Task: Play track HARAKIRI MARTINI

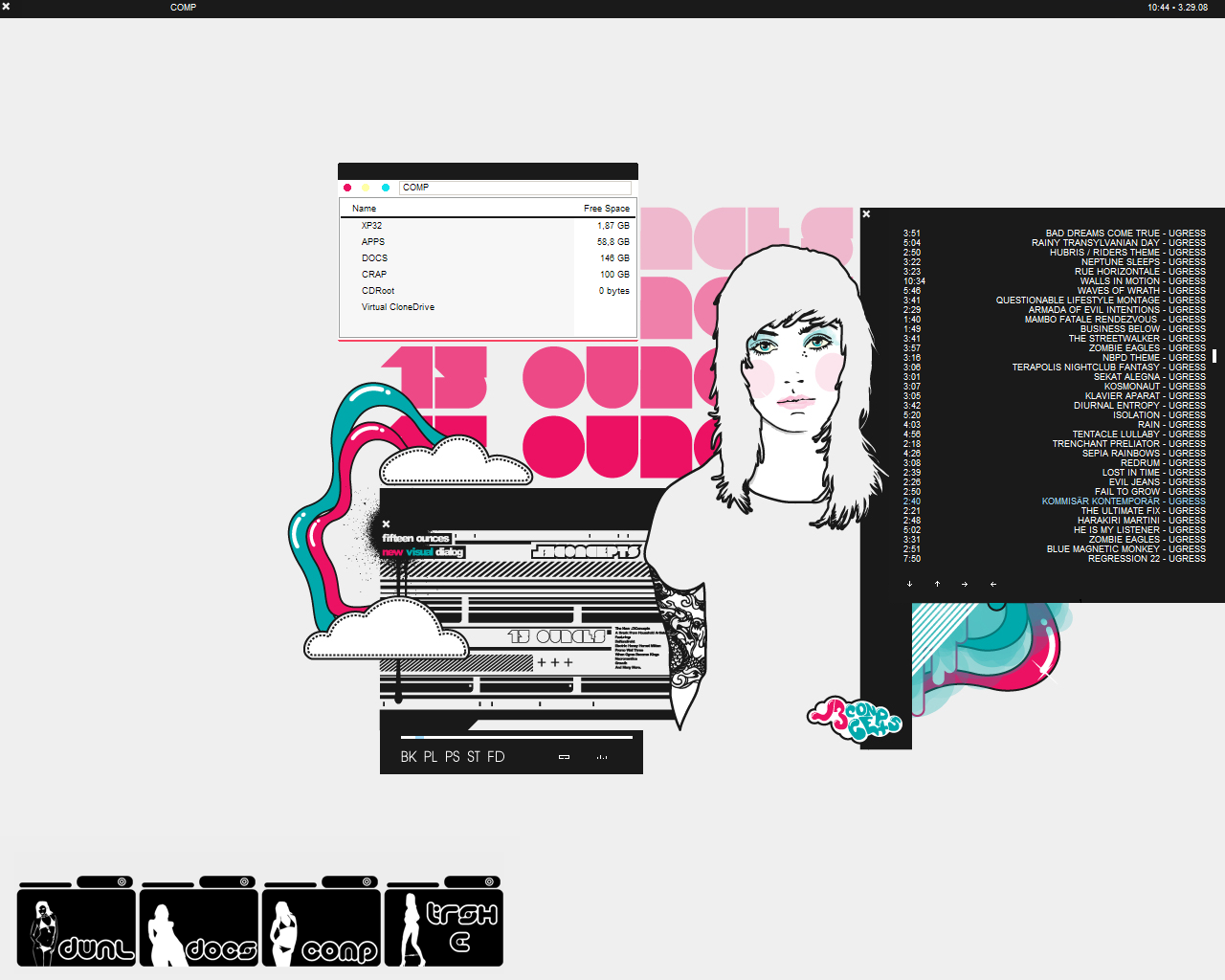Action: (x=1142, y=521)
